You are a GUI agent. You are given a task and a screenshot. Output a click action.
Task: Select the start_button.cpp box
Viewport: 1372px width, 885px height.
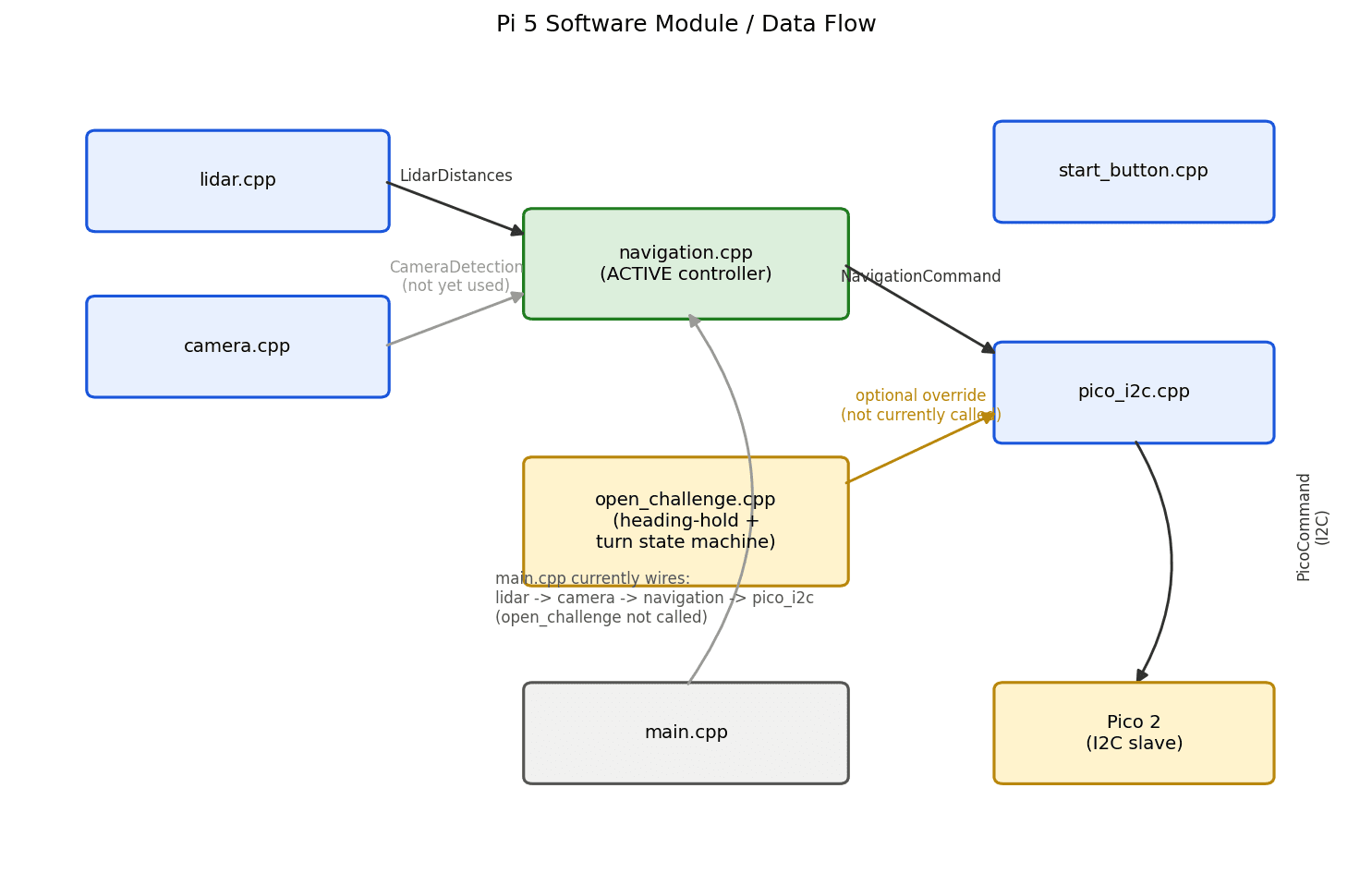(x=1134, y=172)
